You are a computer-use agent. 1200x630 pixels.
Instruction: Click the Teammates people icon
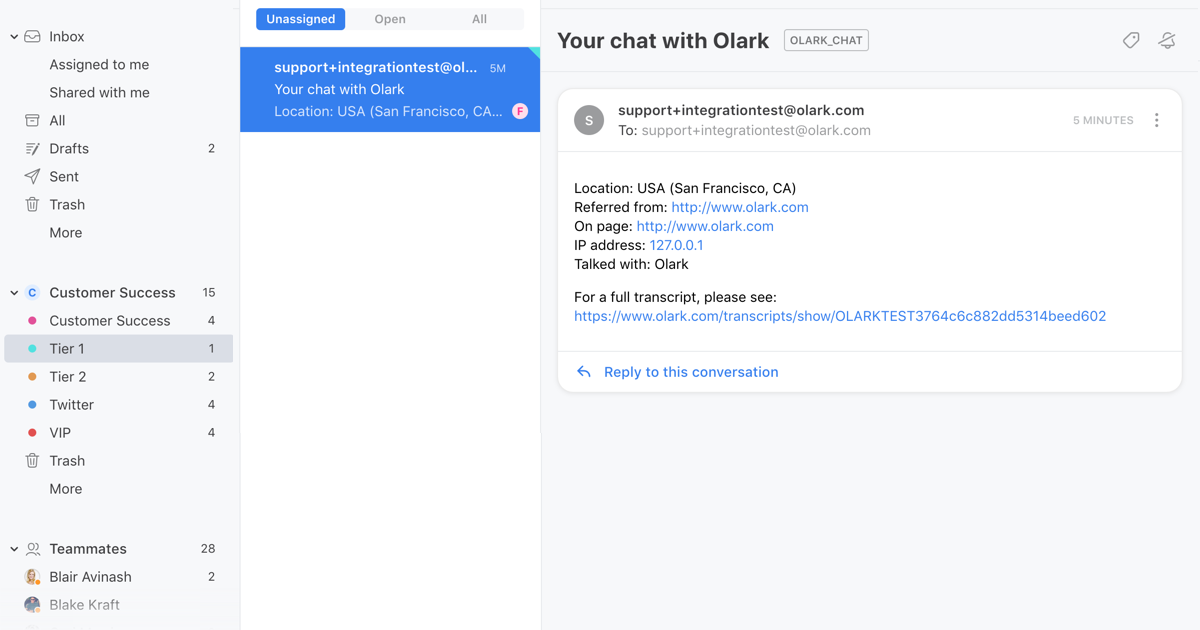[x=32, y=548]
